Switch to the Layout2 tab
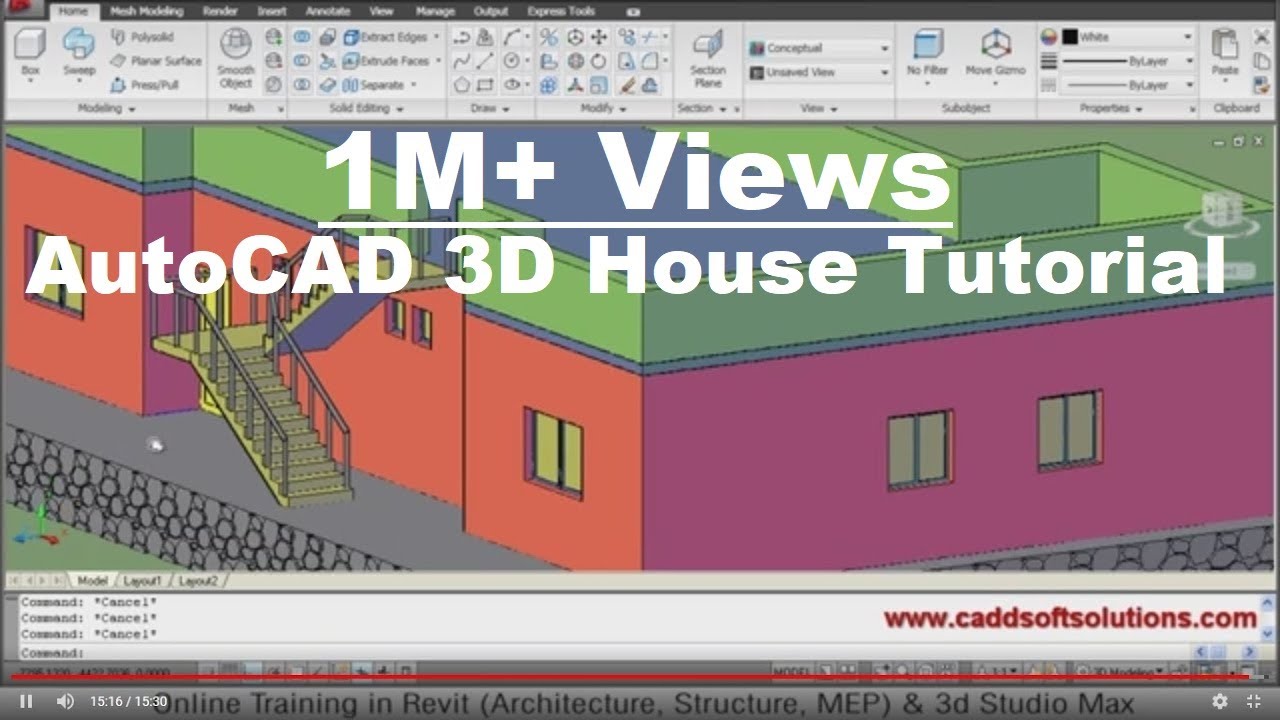 pos(198,580)
